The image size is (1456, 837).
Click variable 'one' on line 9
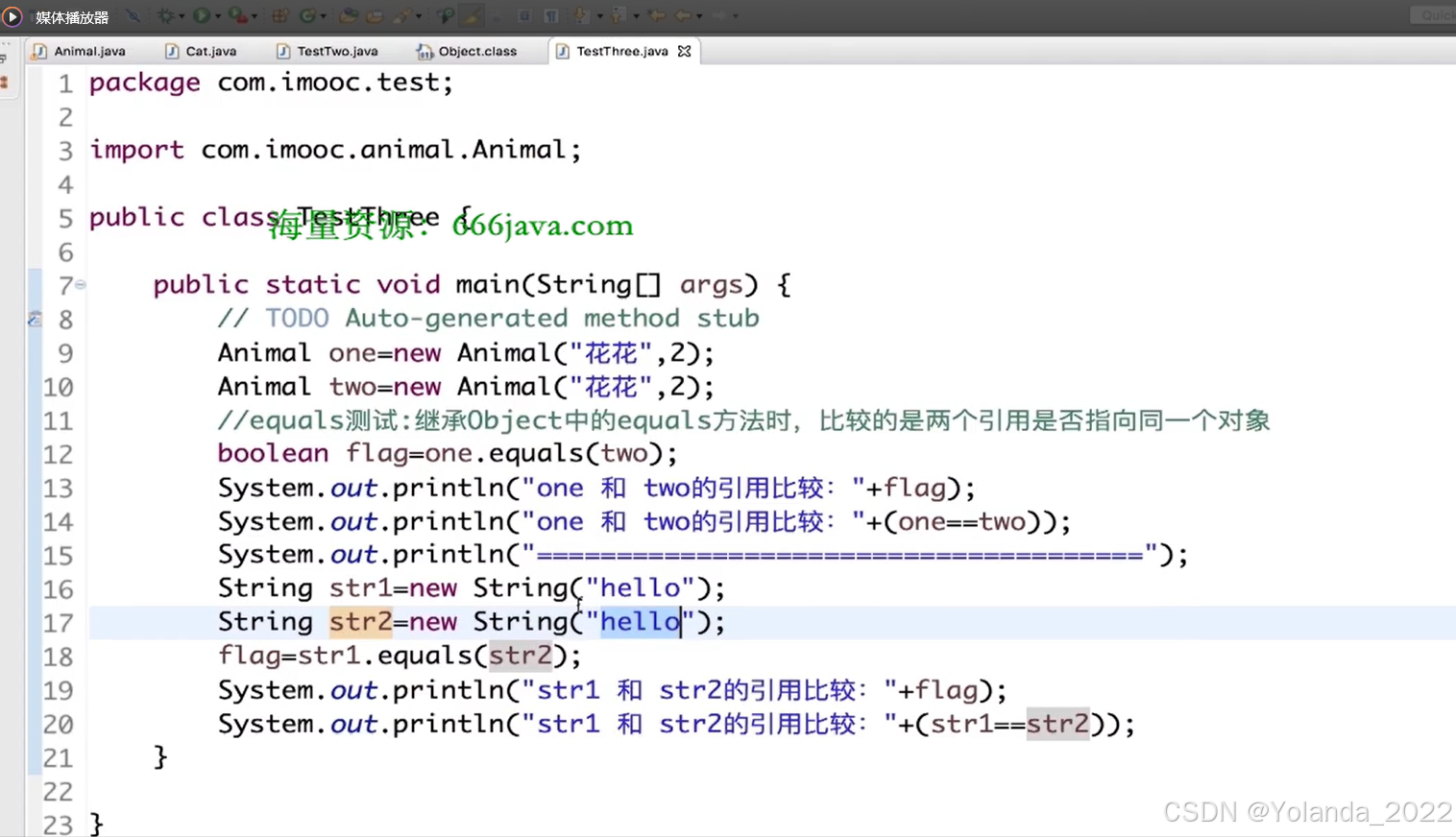(x=352, y=353)
